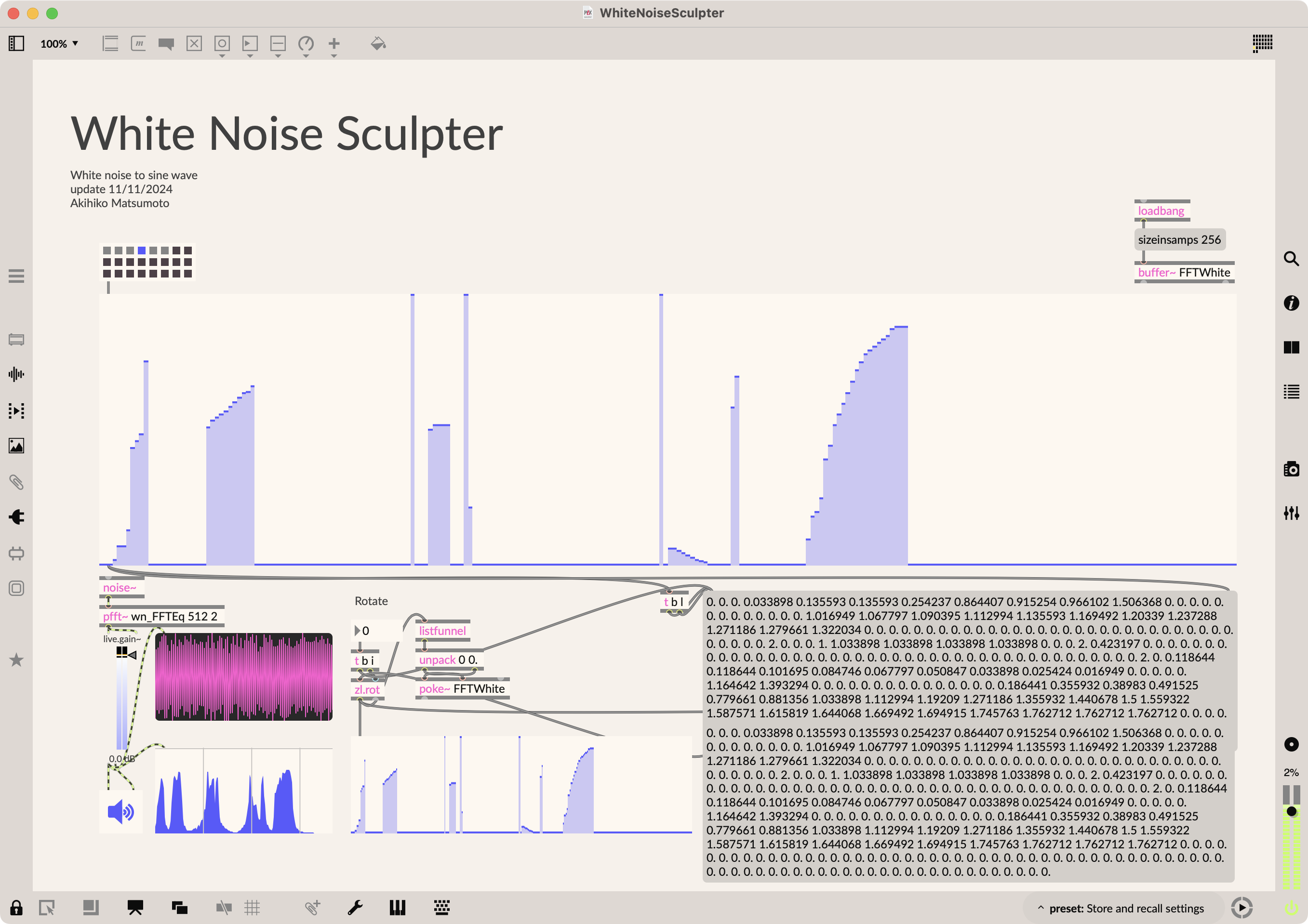Expand the Add object plus menu
Image resolution: width=1308 pixels, height=924 pixels.
(x=334, y=44)
